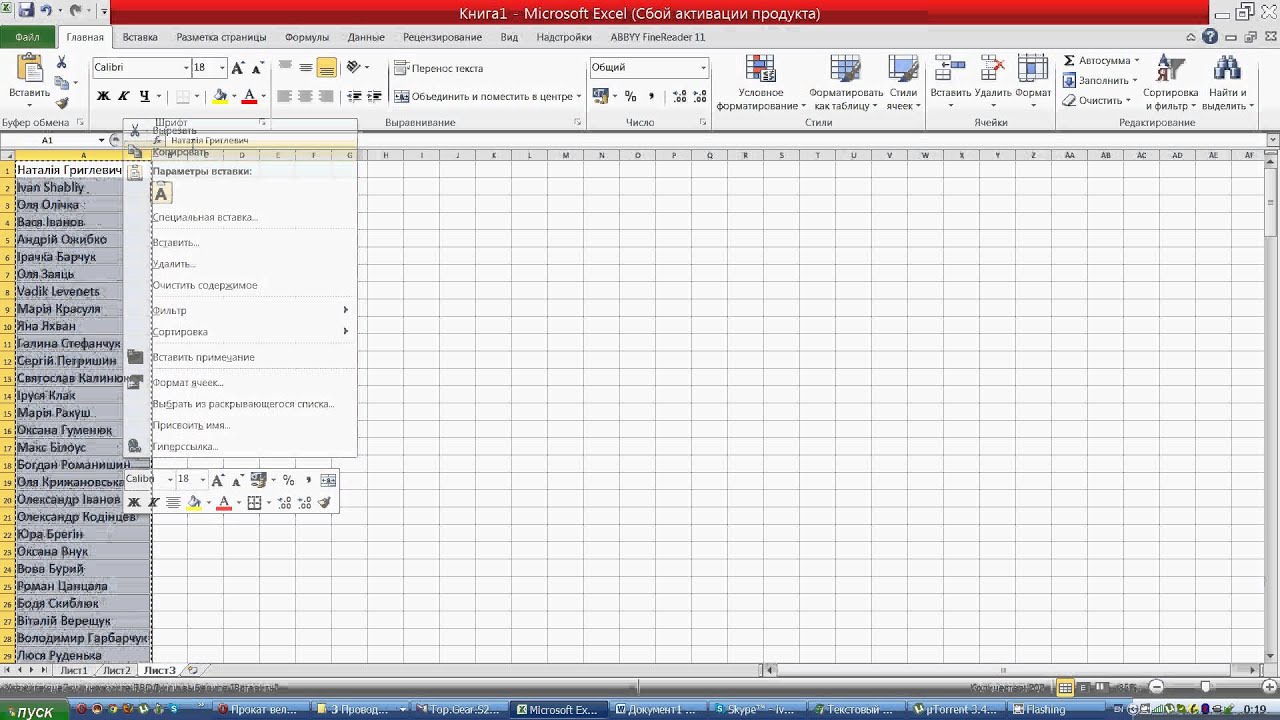Click the Очистить eraser button
The image size is (1280, 720).
(x=1096, y=100)
